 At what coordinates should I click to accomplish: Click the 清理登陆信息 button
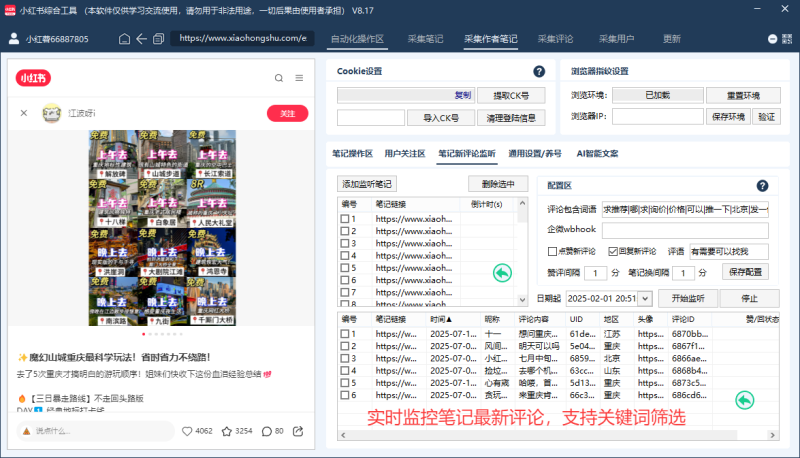pos(511,118)
